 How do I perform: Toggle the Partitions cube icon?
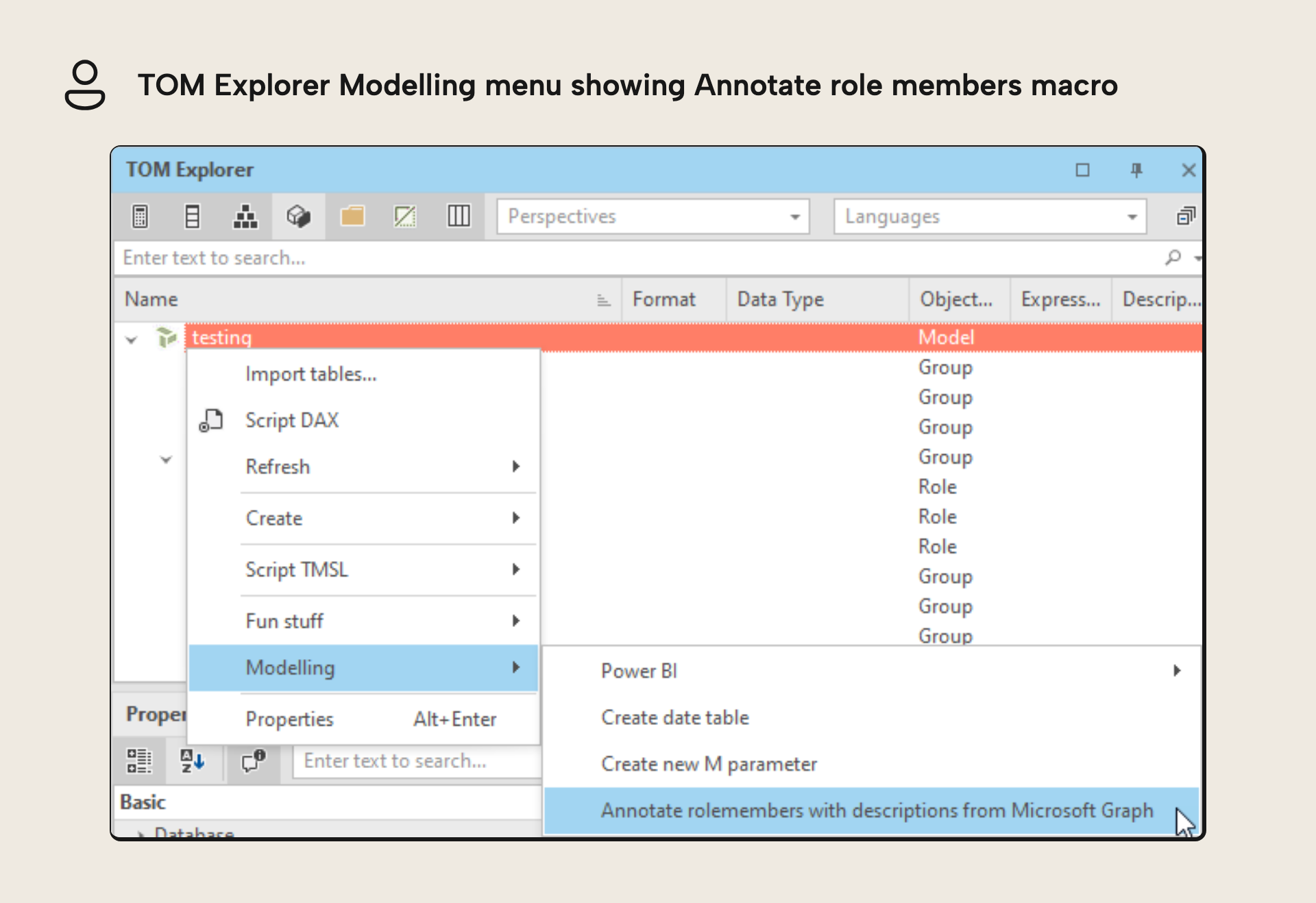(298, 217)
